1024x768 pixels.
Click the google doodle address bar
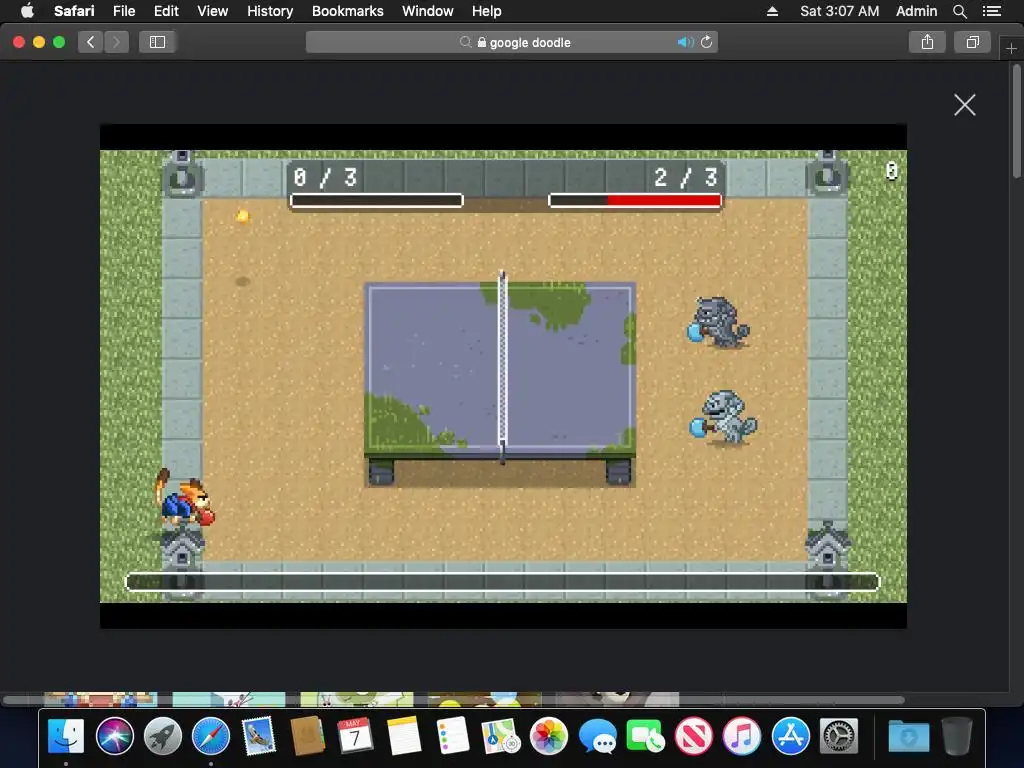click(x=512, y=42)
